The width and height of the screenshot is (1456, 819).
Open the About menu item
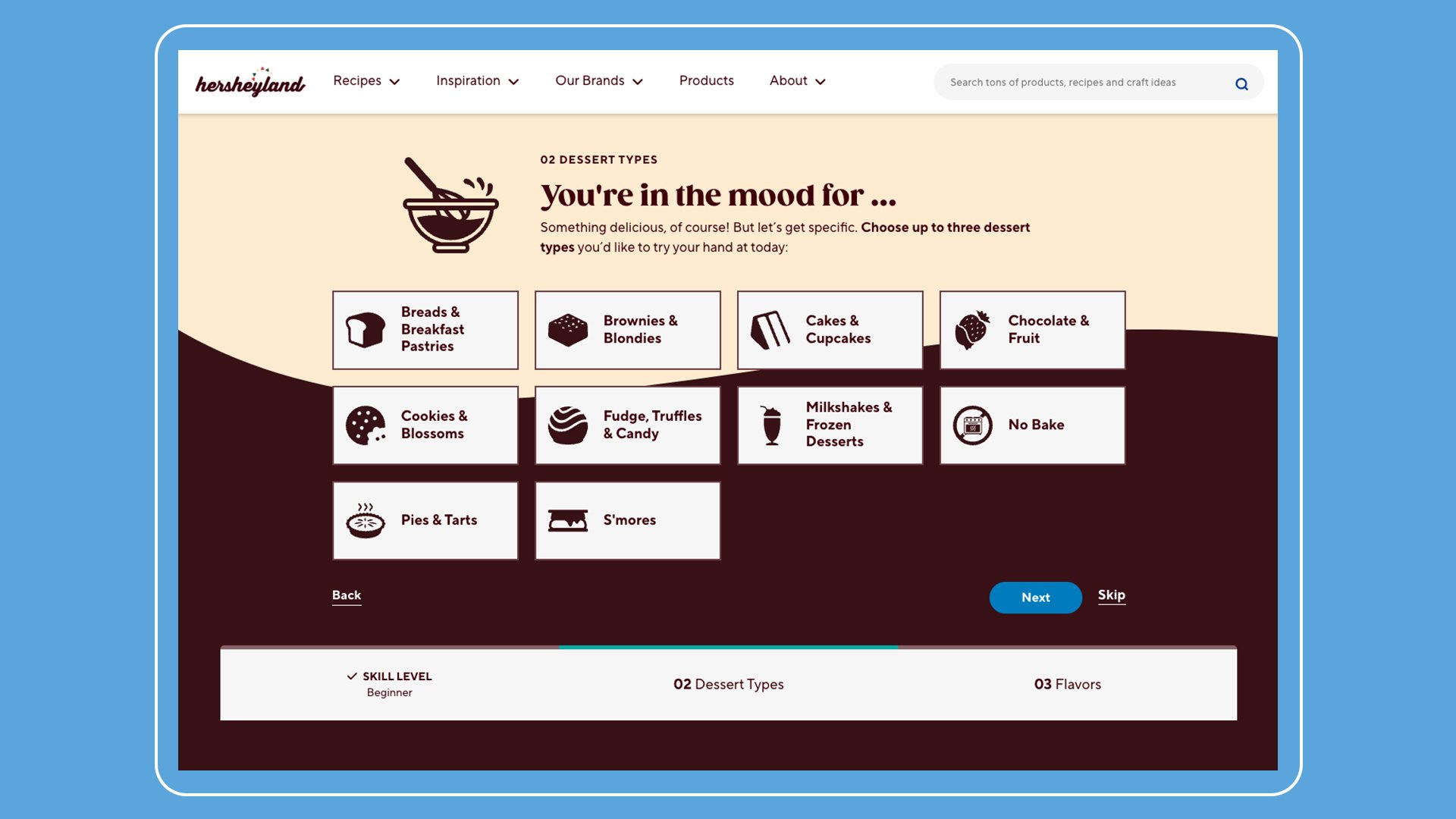click(x=798, y=81)
